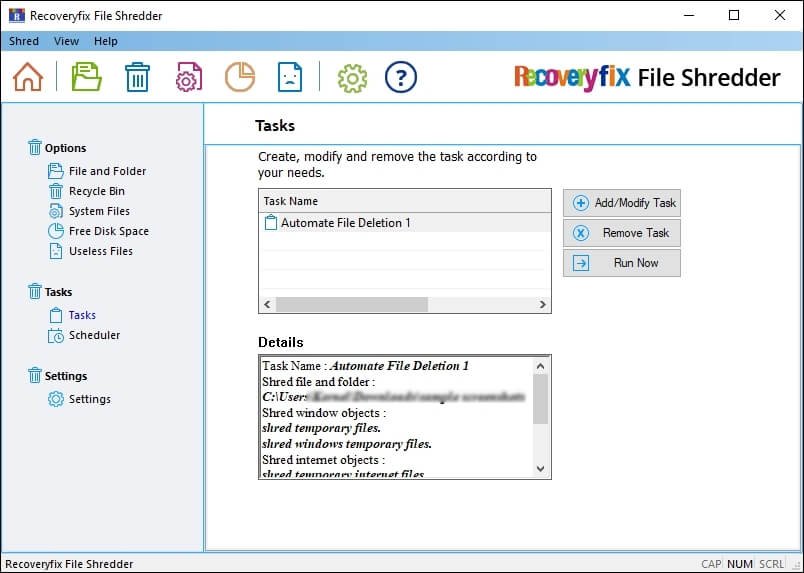Select the Automate File Deletion 1 task

tap(345, 223)
